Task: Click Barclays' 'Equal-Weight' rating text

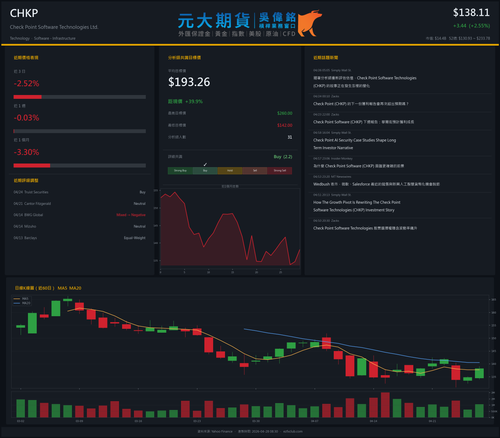Action: pos(135,238)
